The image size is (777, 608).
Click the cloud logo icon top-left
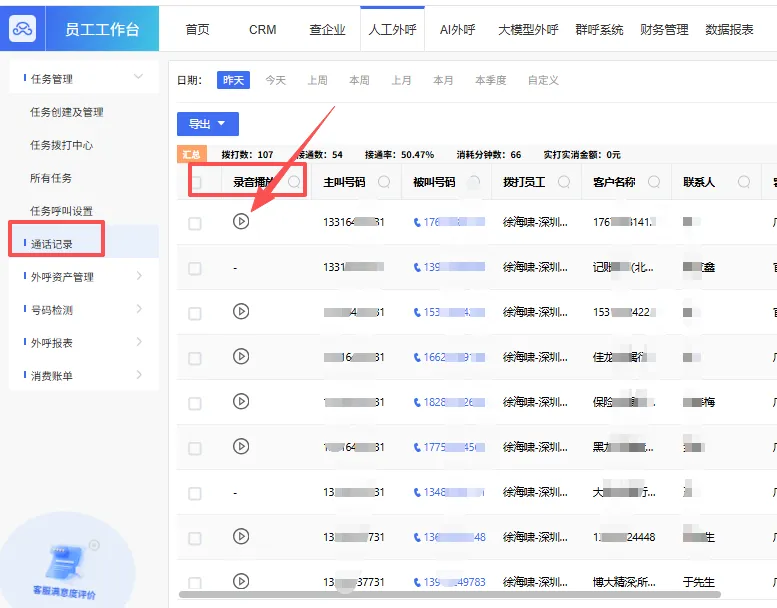pos(22,29)
